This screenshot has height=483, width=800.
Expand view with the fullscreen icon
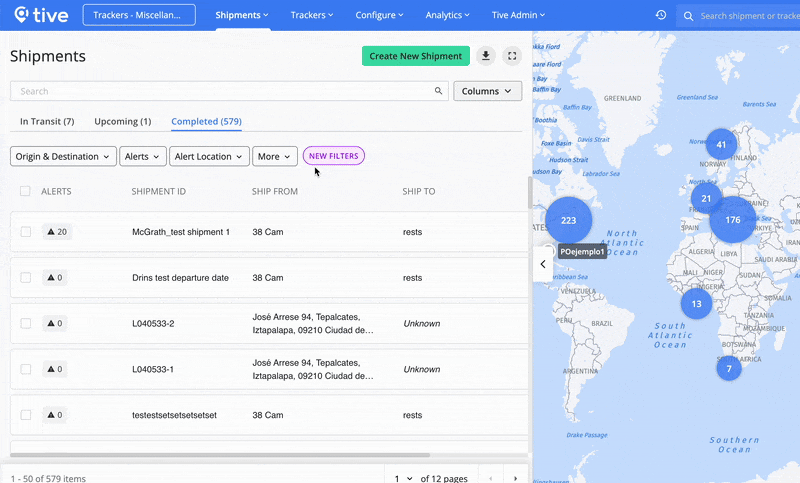coord(512,56)
